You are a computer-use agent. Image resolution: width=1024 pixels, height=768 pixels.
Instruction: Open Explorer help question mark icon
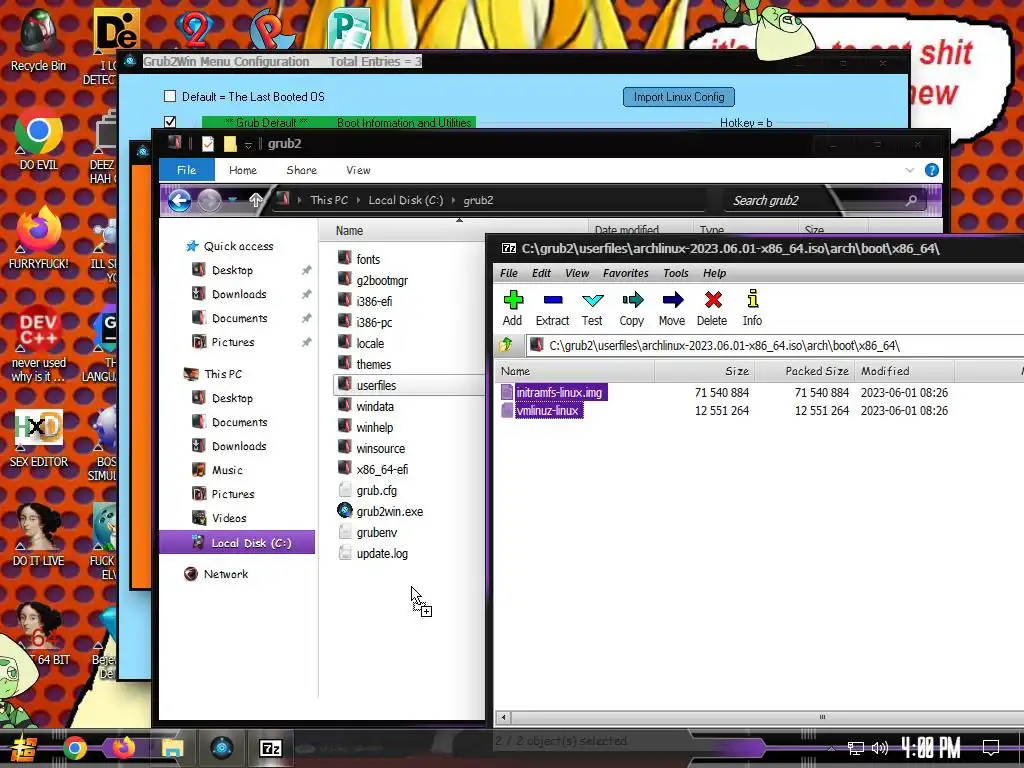coord(932,170)
